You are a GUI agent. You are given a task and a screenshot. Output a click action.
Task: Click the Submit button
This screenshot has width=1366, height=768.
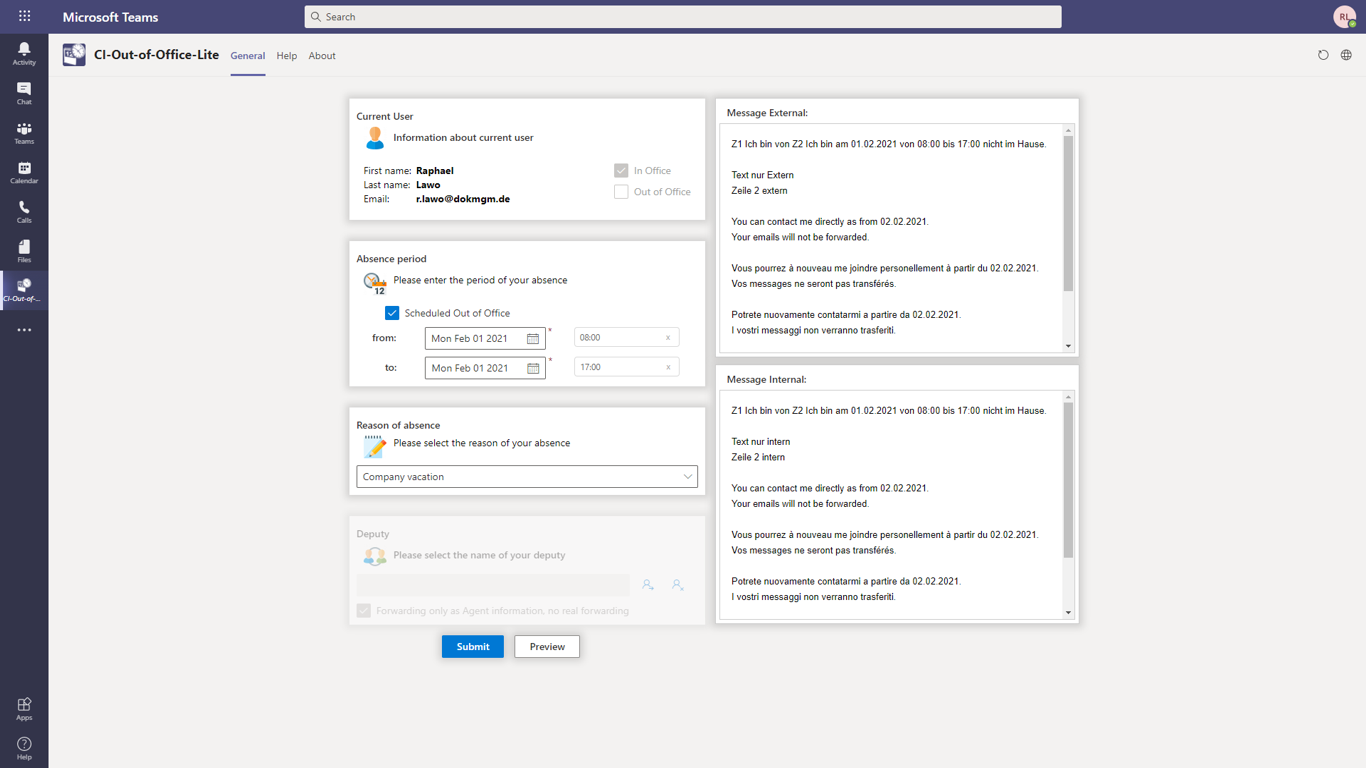click(473, 647)
